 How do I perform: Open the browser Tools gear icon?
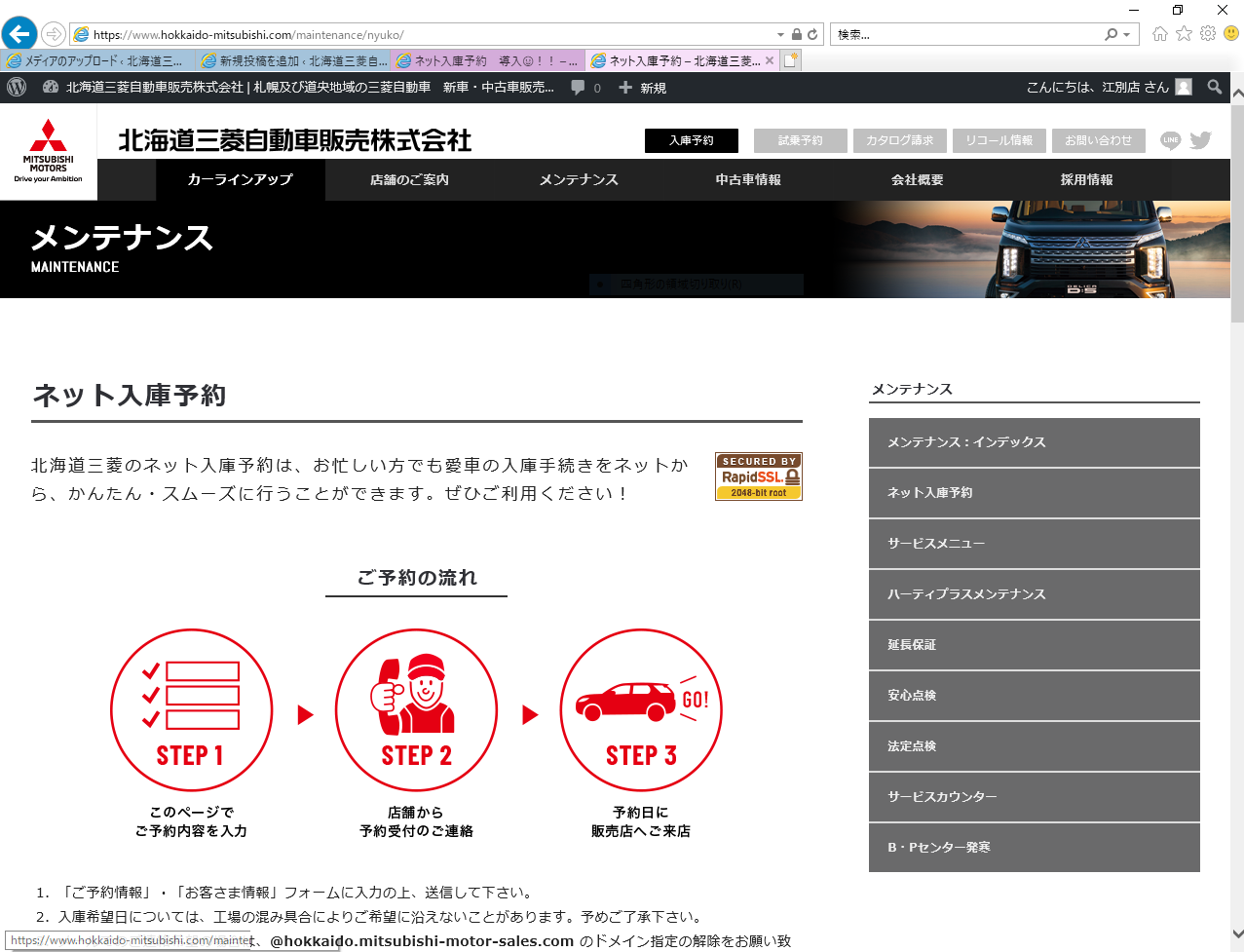pos(1208,34)
